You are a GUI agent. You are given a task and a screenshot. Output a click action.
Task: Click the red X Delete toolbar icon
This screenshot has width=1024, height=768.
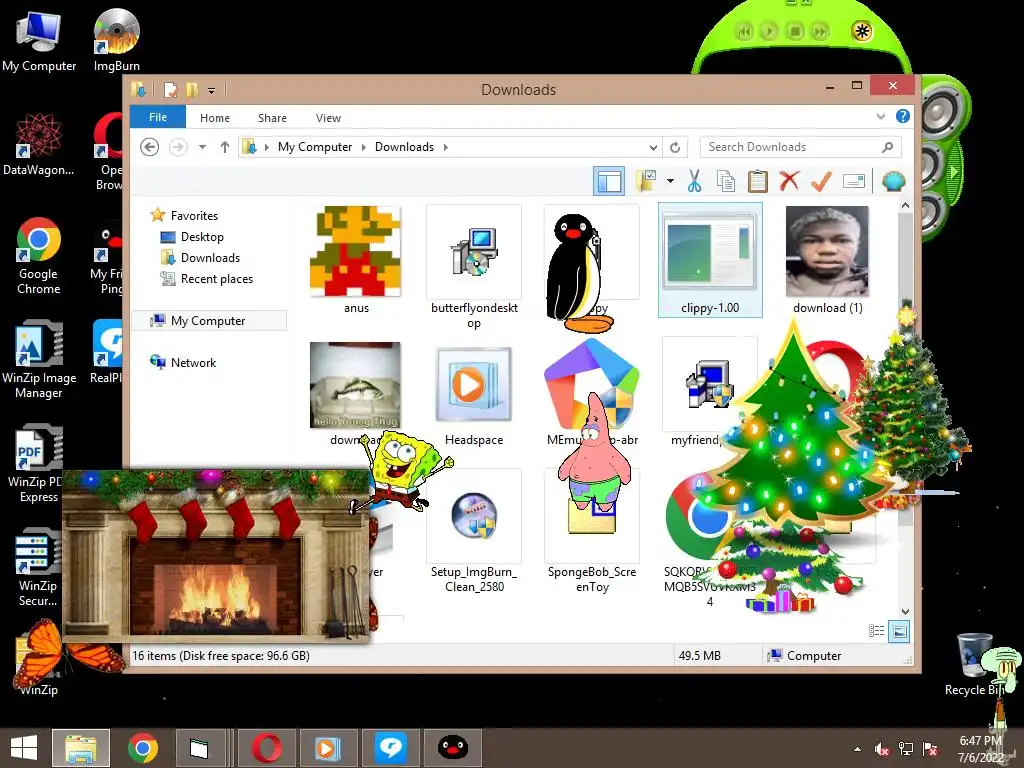coord(789,180)
